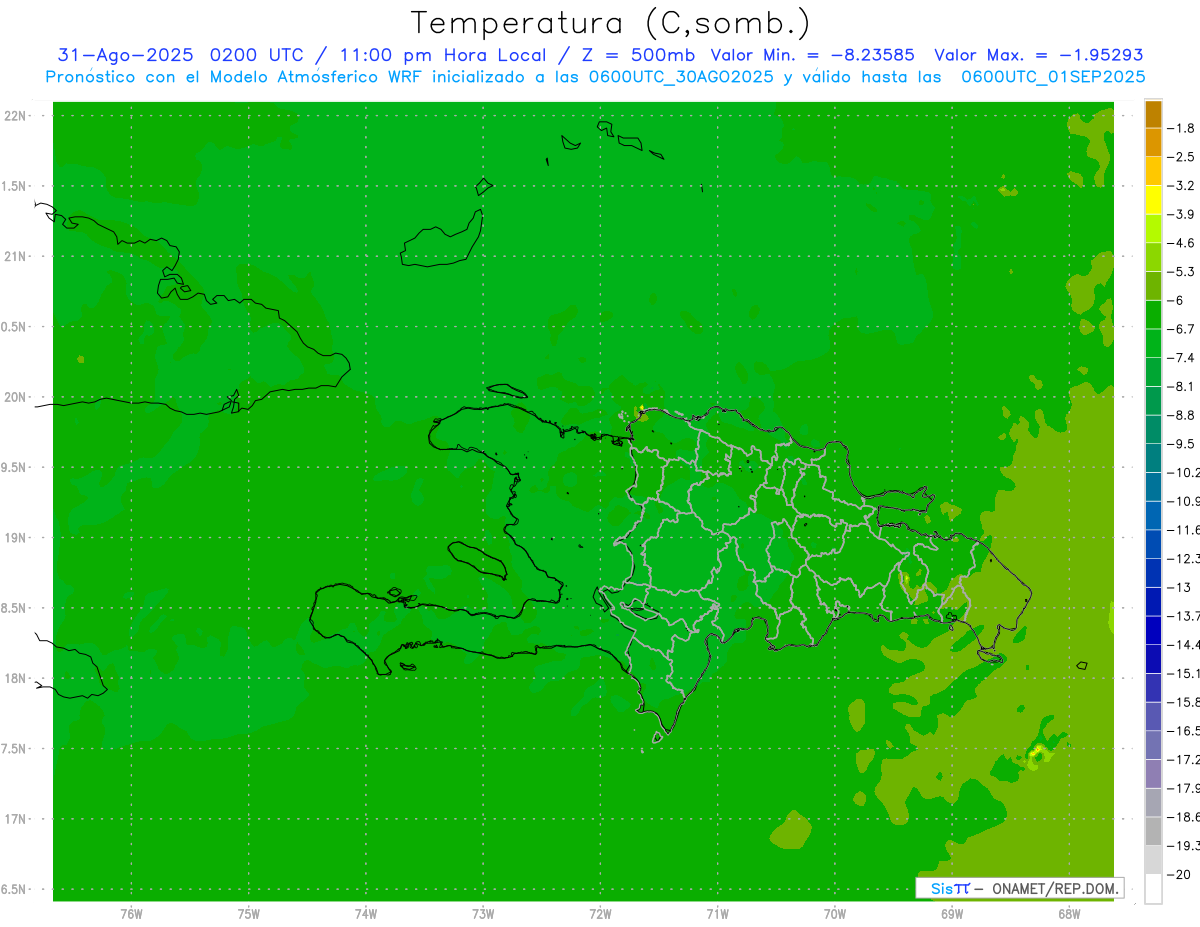The height and width of the screenshot is (927, 1200).
Task: Click the '21N' latitude label
Action: tap(15, 257)
